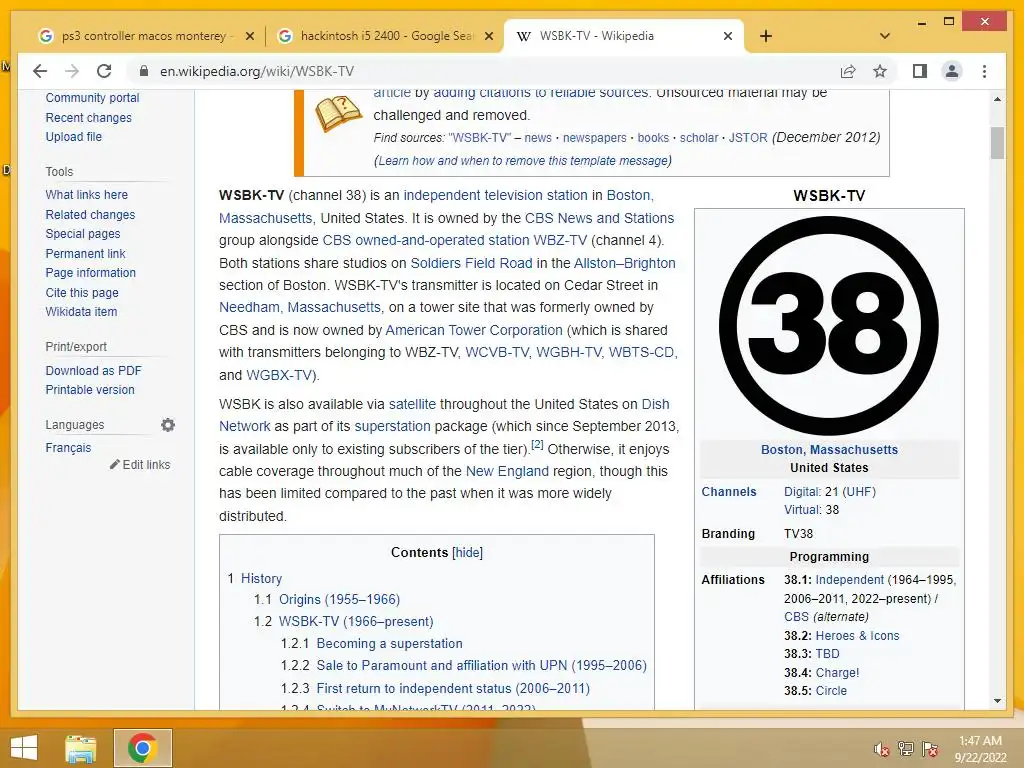
Task: Open the Languages settings gear icon
Action: [x=168, y=425]
